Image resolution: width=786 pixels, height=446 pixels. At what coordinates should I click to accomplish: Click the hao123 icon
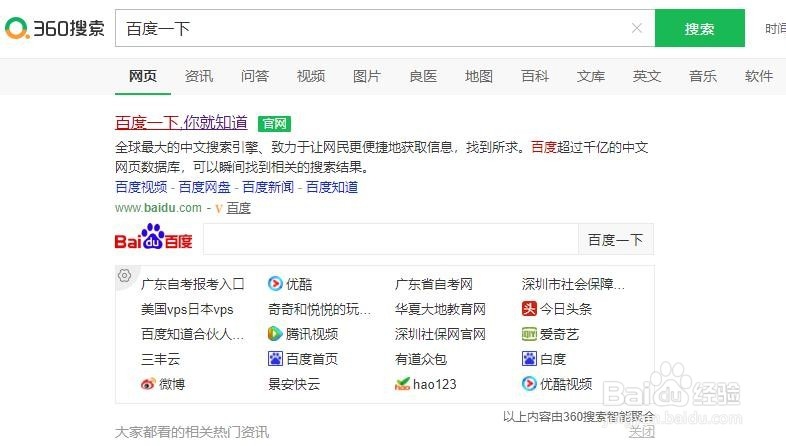tap(402, 384)
